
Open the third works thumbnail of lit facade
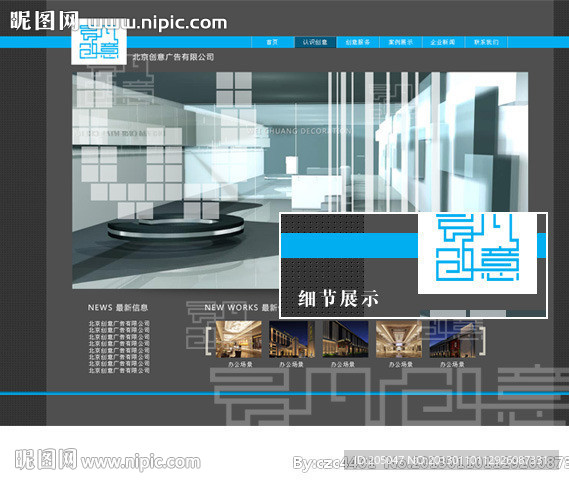tap(345, 339)
